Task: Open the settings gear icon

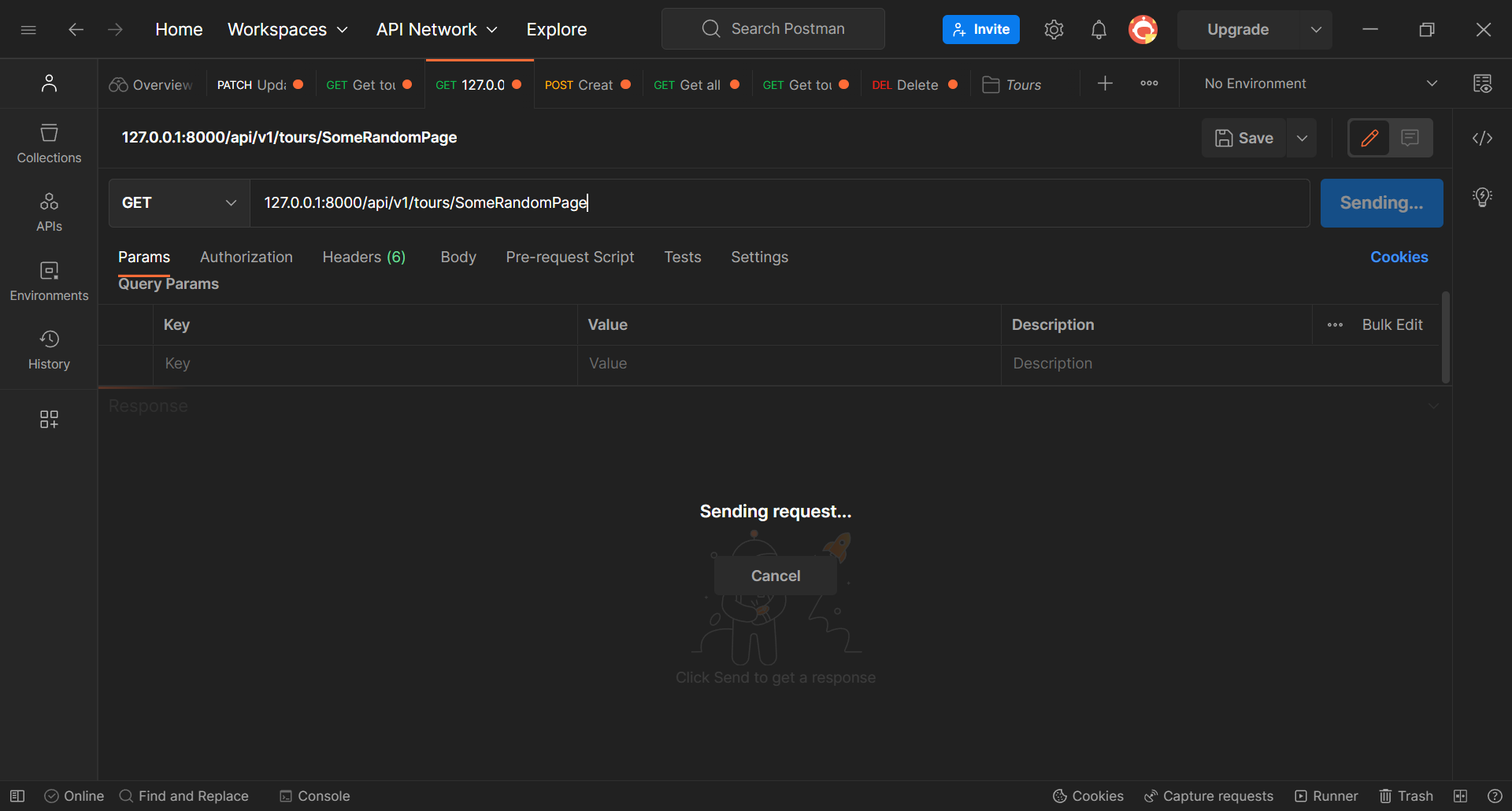Action: pyautogui.click(x=1054, y=30)
